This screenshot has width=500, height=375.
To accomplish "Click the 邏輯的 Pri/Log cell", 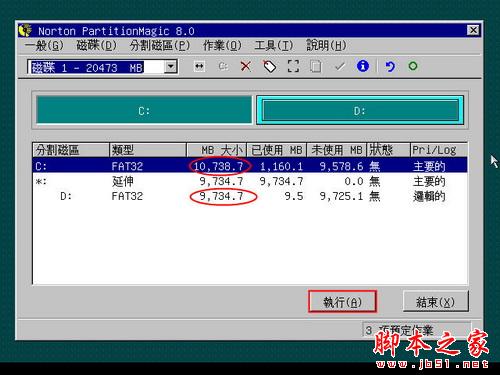I will point(429,196).
